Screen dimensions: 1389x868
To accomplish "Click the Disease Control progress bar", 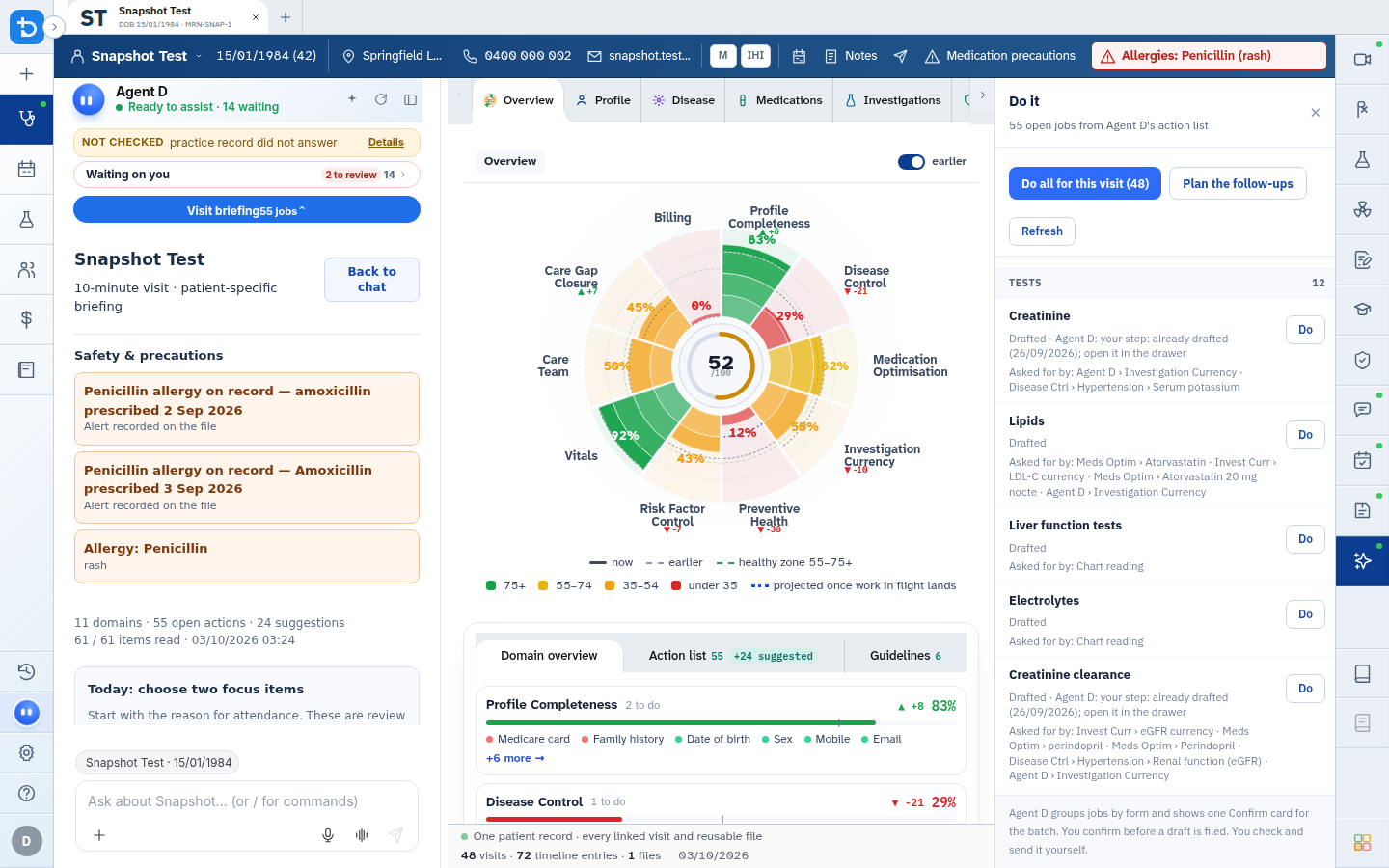I will click(x=721, y=820).
